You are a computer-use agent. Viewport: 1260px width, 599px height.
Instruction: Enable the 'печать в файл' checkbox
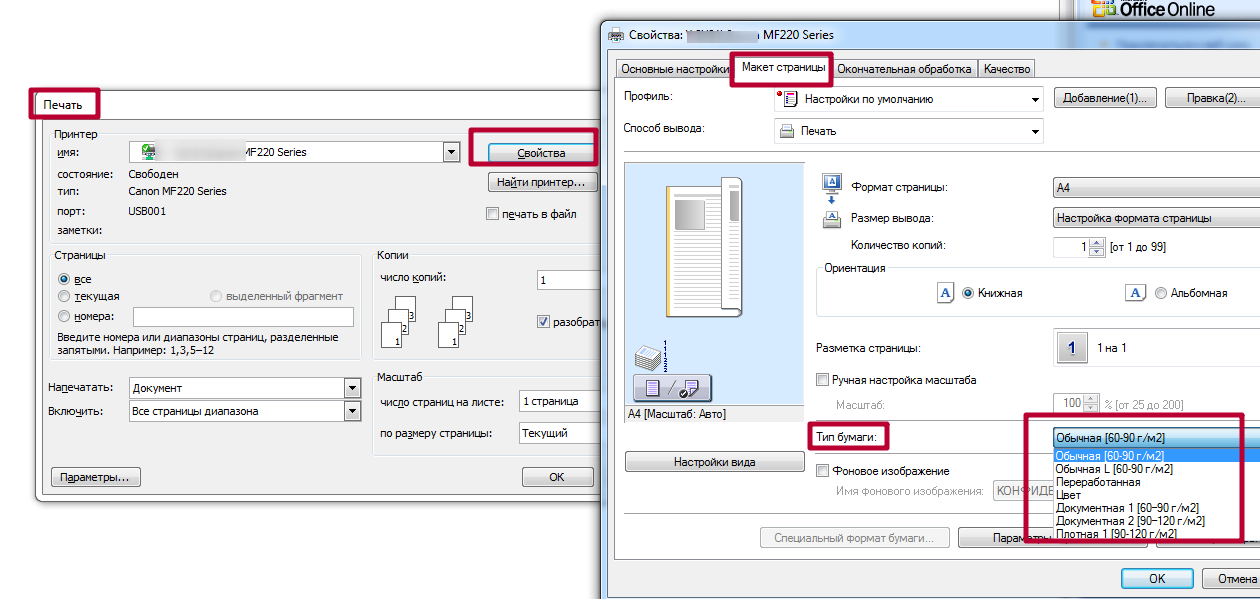coord(492,214)
